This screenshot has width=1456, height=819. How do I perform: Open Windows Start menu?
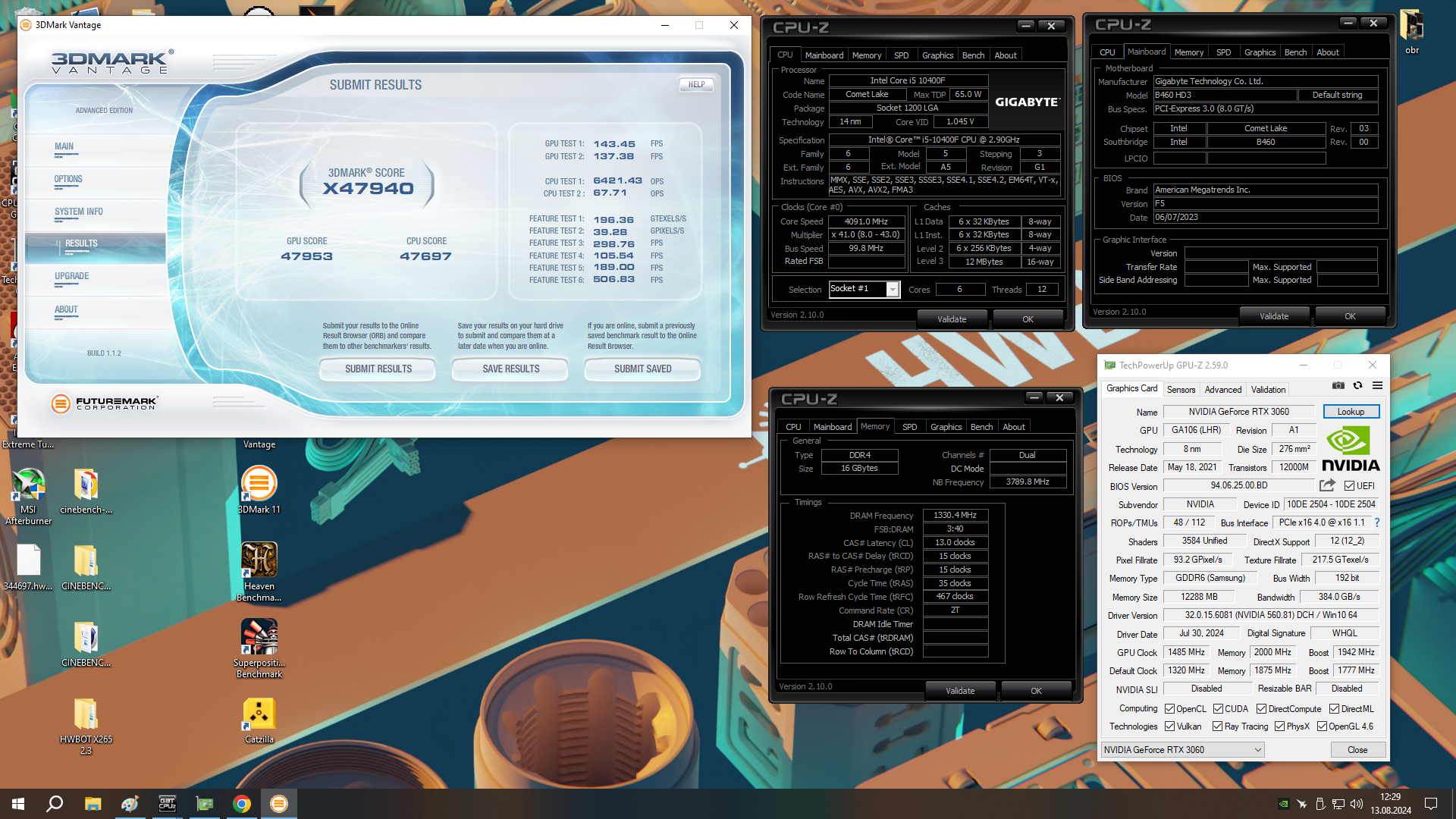[18, 804]
